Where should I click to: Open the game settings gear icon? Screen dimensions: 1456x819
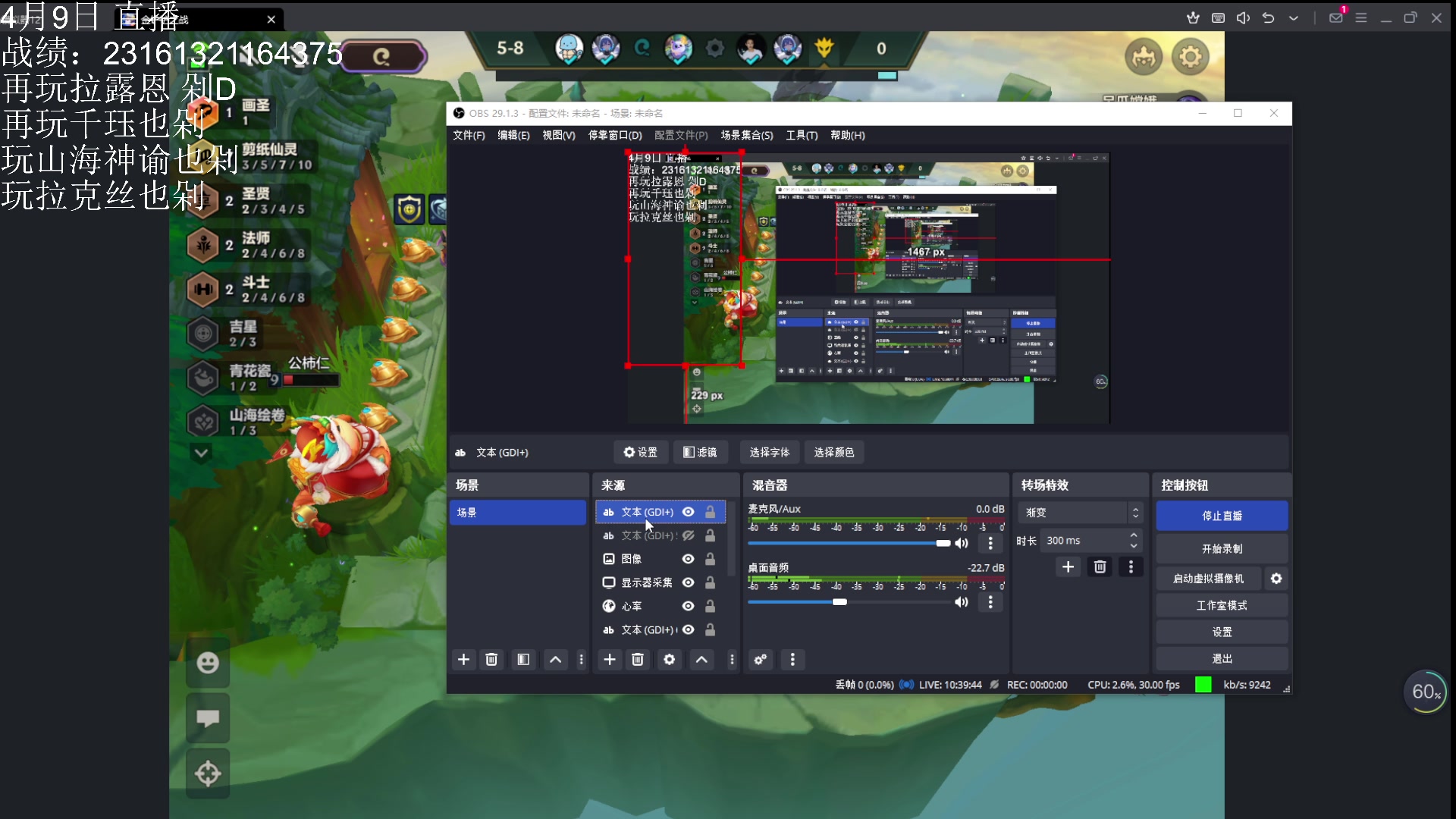[x=1190, y=57]
